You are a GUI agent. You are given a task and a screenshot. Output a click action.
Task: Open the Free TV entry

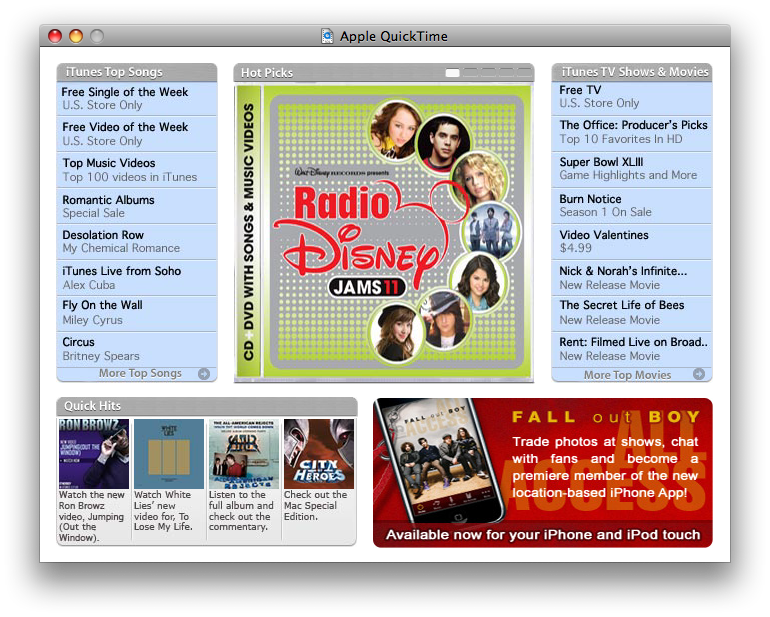coord(632,98)
